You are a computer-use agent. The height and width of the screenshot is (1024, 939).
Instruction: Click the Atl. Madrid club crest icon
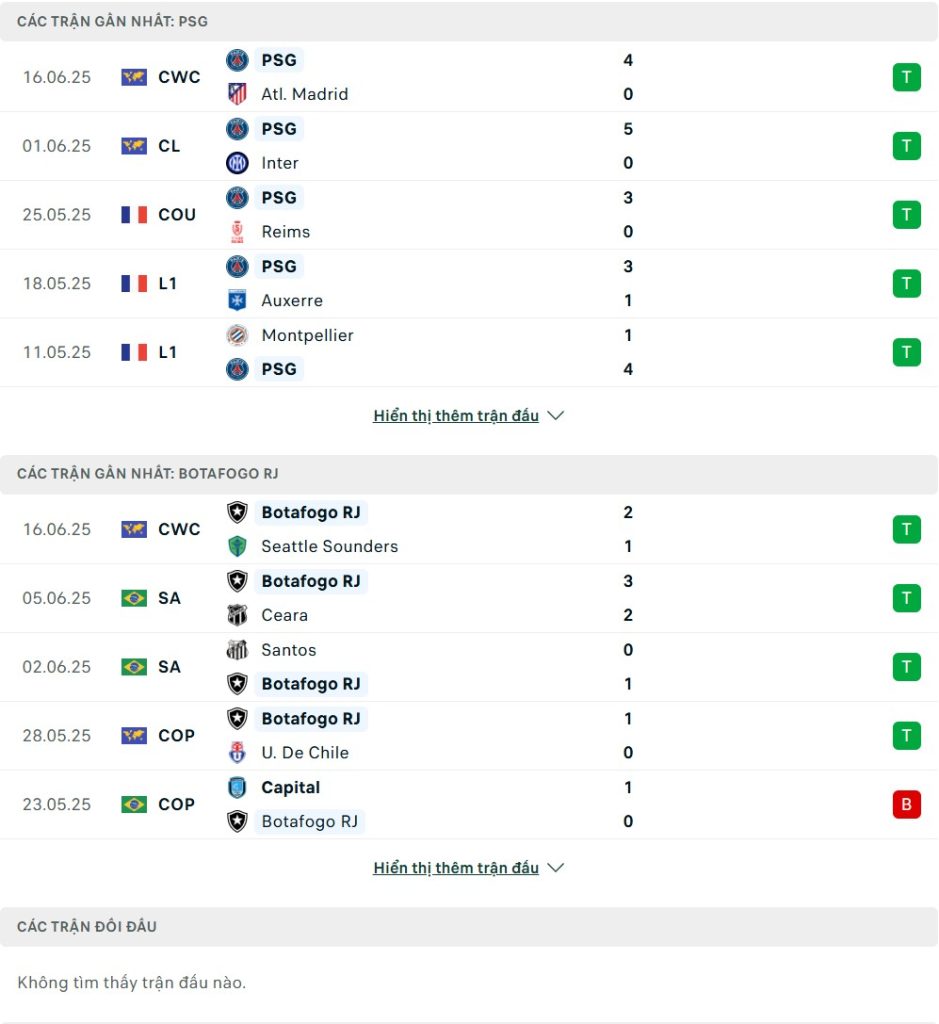coord(237,94)
